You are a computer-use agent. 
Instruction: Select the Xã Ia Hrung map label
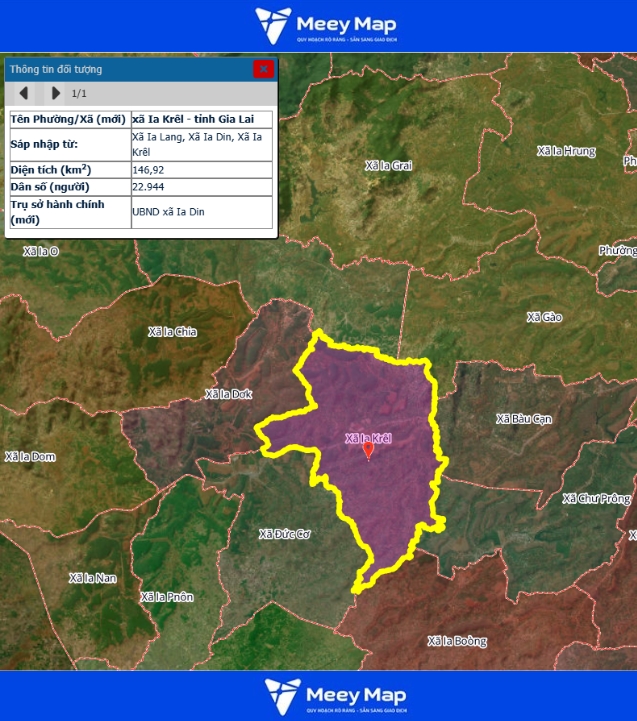point(566,151)
